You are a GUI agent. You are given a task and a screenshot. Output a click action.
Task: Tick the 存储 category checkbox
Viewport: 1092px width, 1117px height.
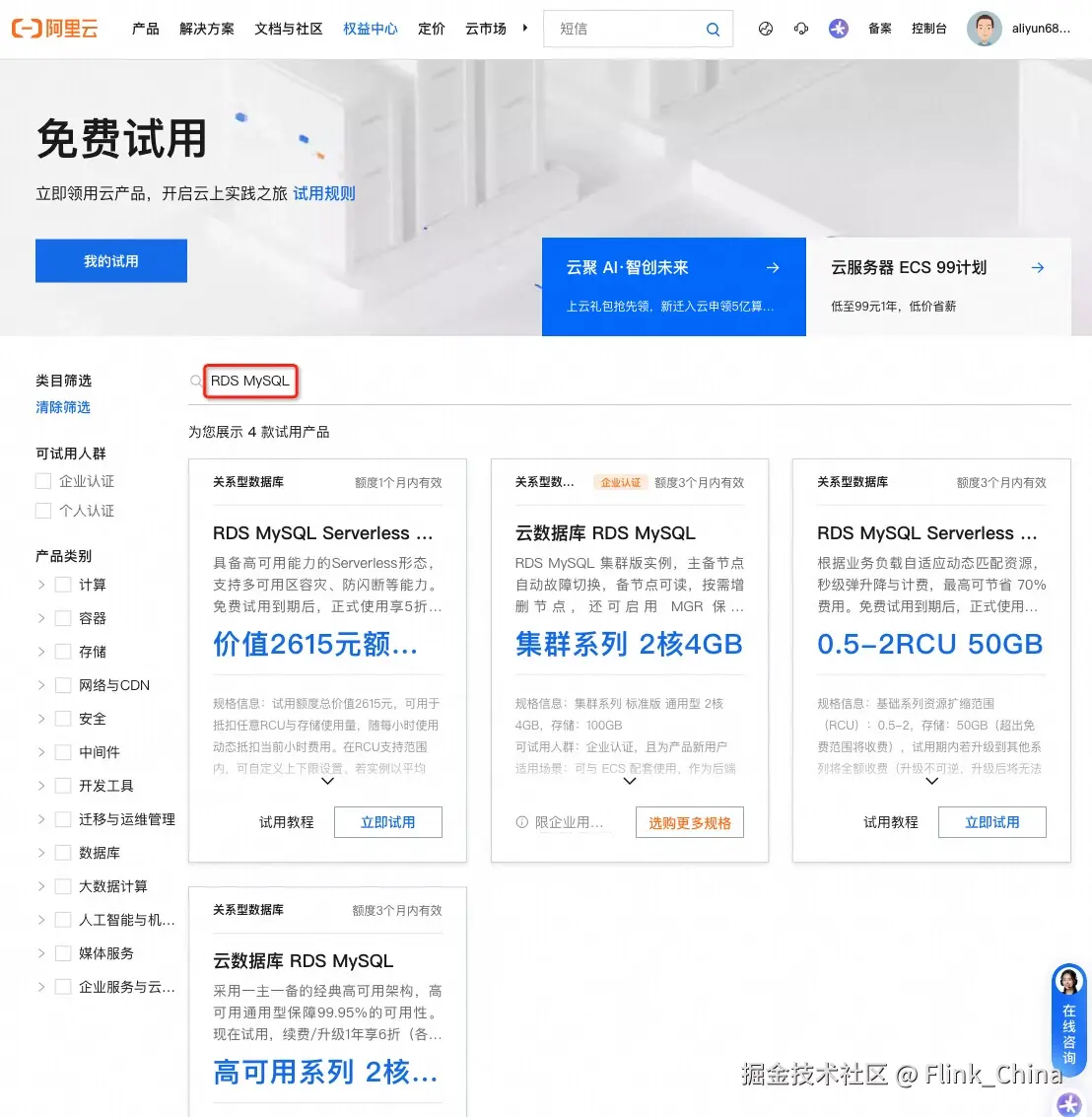63,652
